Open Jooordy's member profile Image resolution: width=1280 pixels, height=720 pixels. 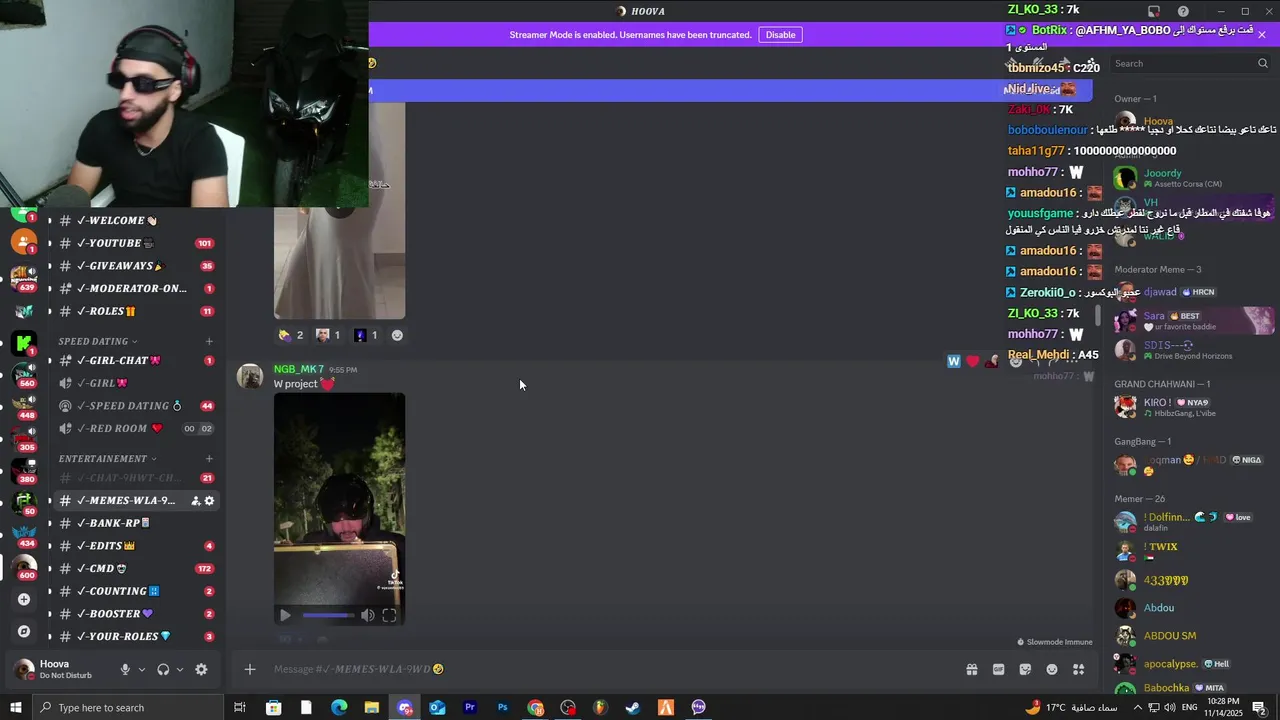point(1190,178)
